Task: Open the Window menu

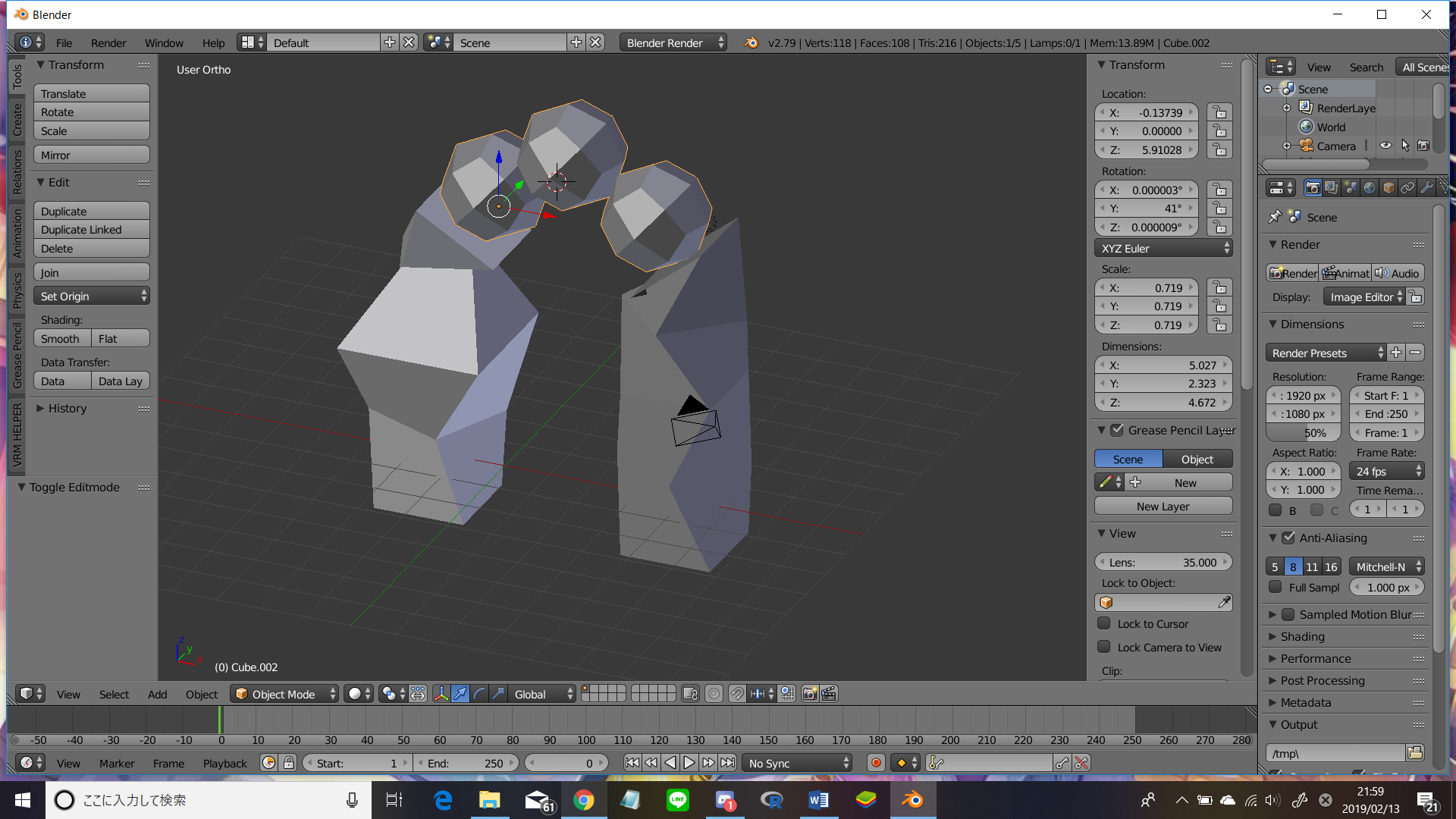Action: click(164, 42)
